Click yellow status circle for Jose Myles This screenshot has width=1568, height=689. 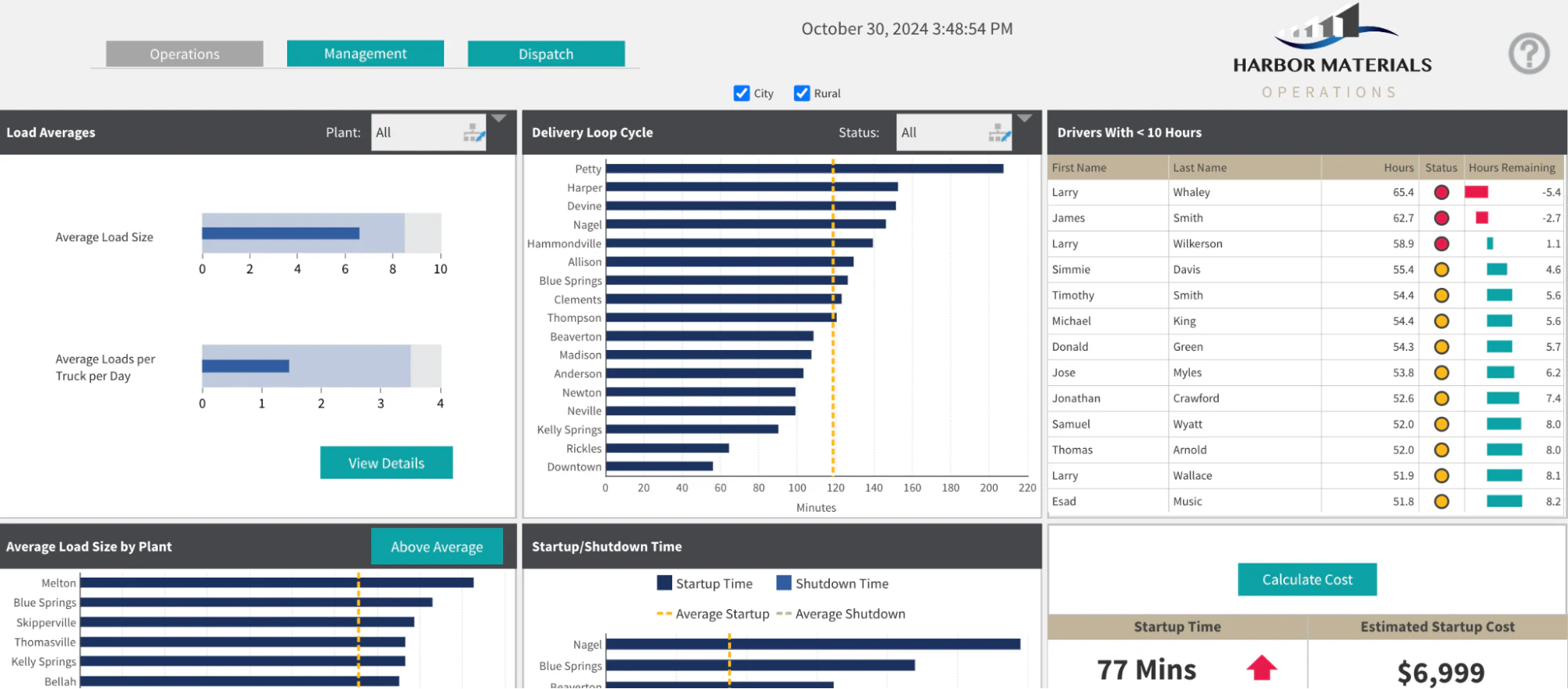coord(1441,373)
